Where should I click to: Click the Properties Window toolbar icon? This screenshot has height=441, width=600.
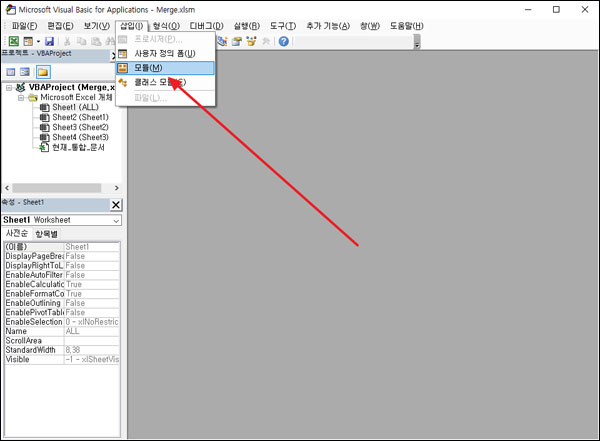[237, 41]
